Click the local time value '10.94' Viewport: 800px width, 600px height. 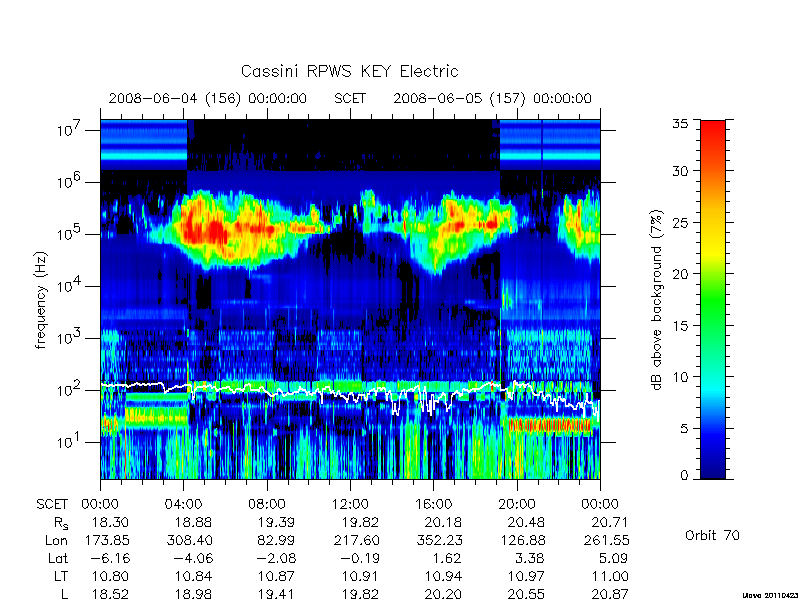(443, 577)
